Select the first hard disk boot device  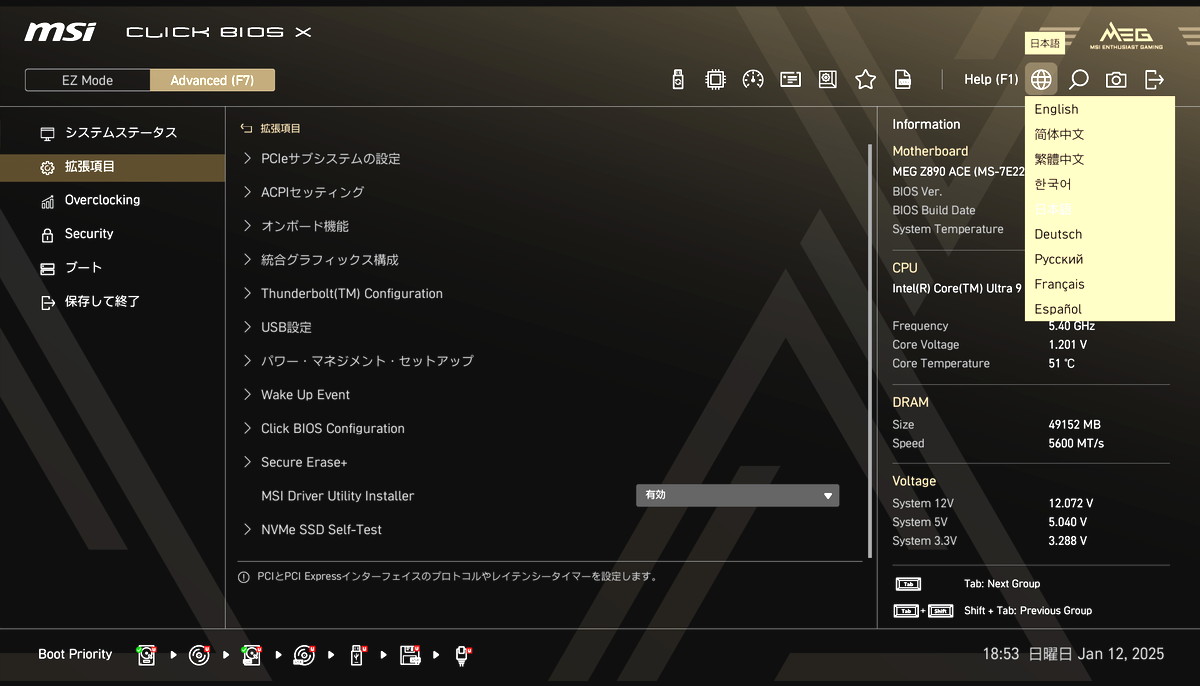point(147,655)
